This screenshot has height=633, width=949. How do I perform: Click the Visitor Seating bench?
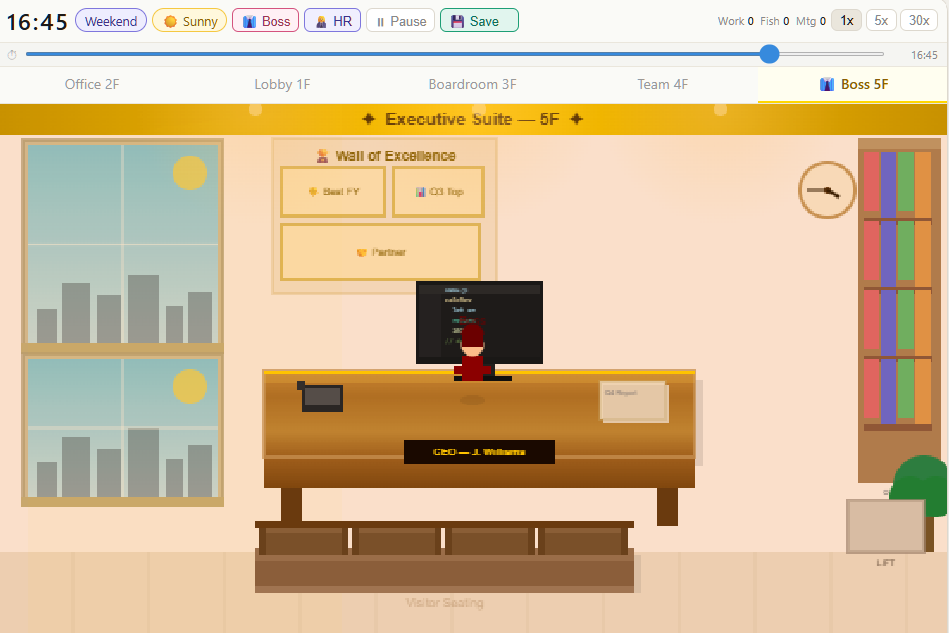coord(444,556)
